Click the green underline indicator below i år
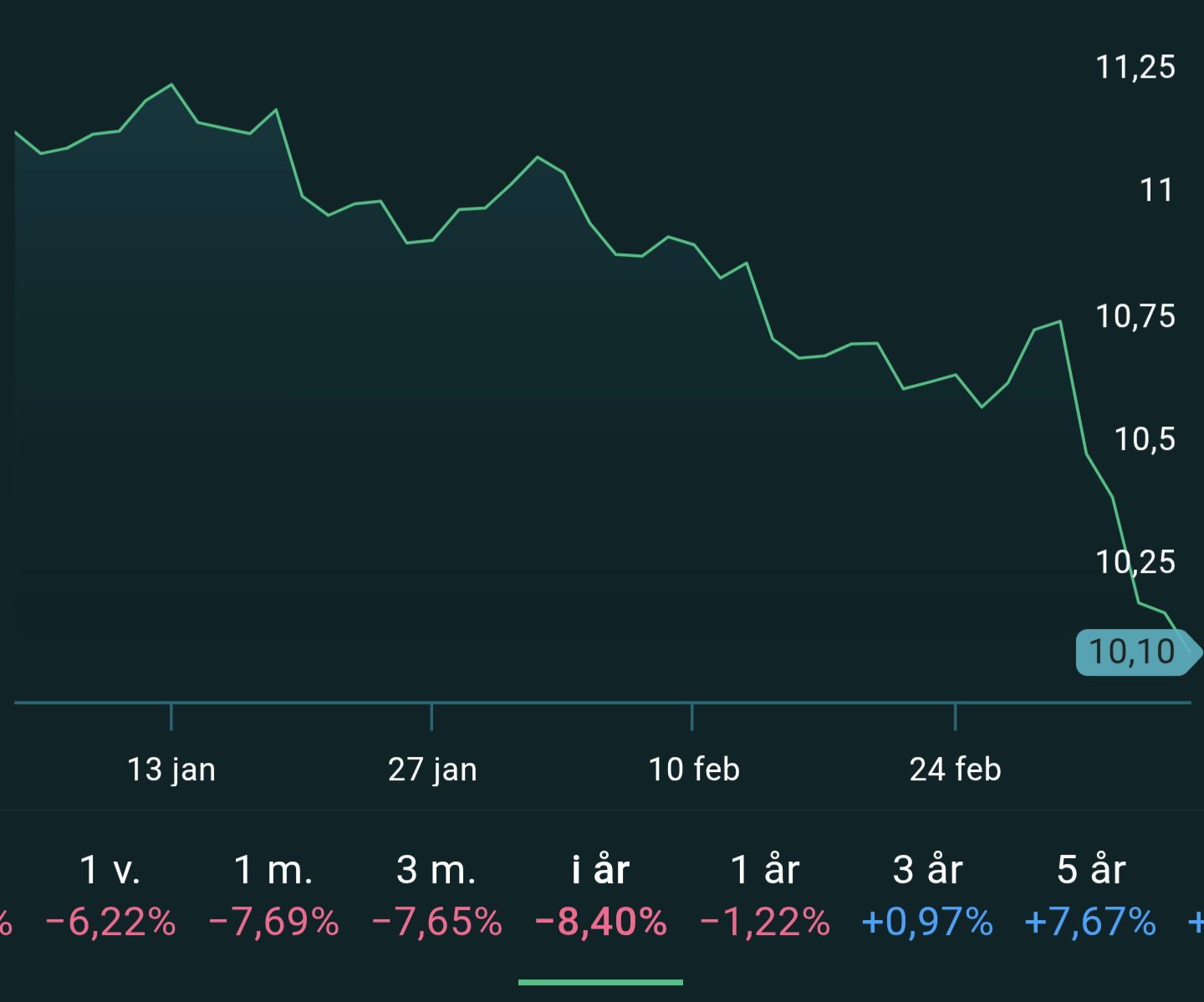 [x=600, y=982]
